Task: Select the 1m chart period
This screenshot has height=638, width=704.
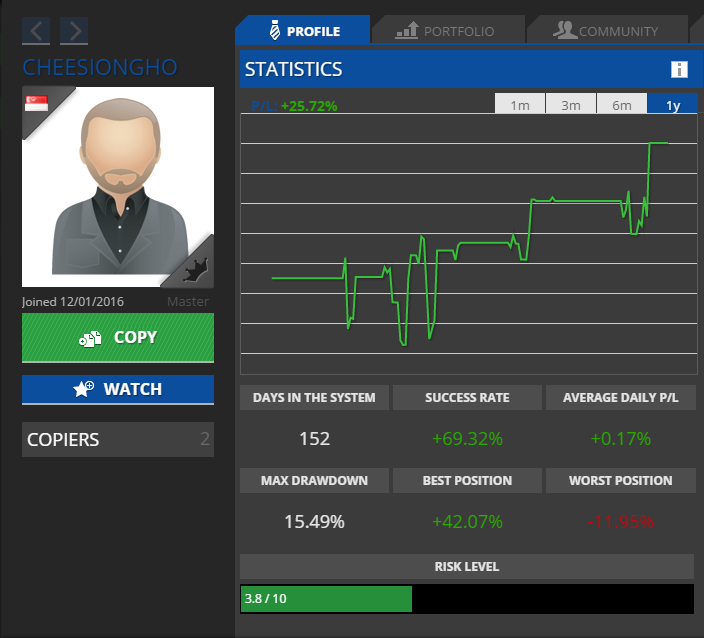Action: [520, 105]
